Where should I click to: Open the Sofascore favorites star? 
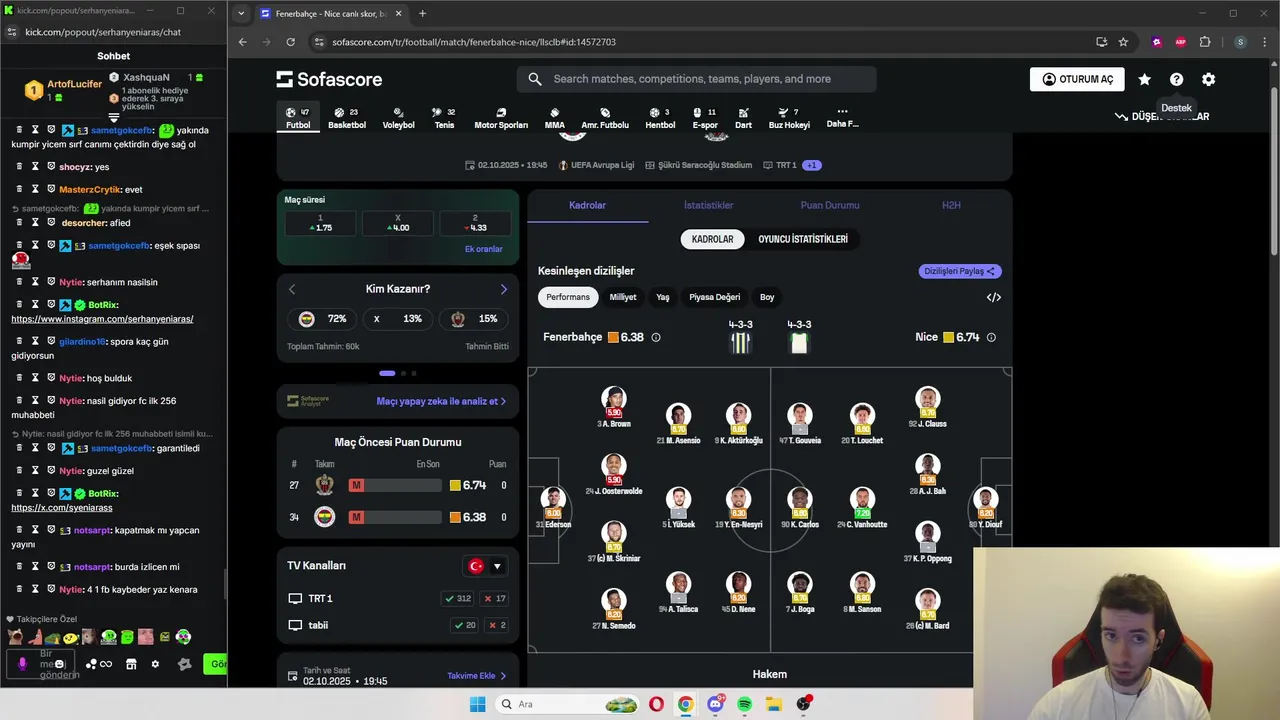click(x=1144, y=79)
